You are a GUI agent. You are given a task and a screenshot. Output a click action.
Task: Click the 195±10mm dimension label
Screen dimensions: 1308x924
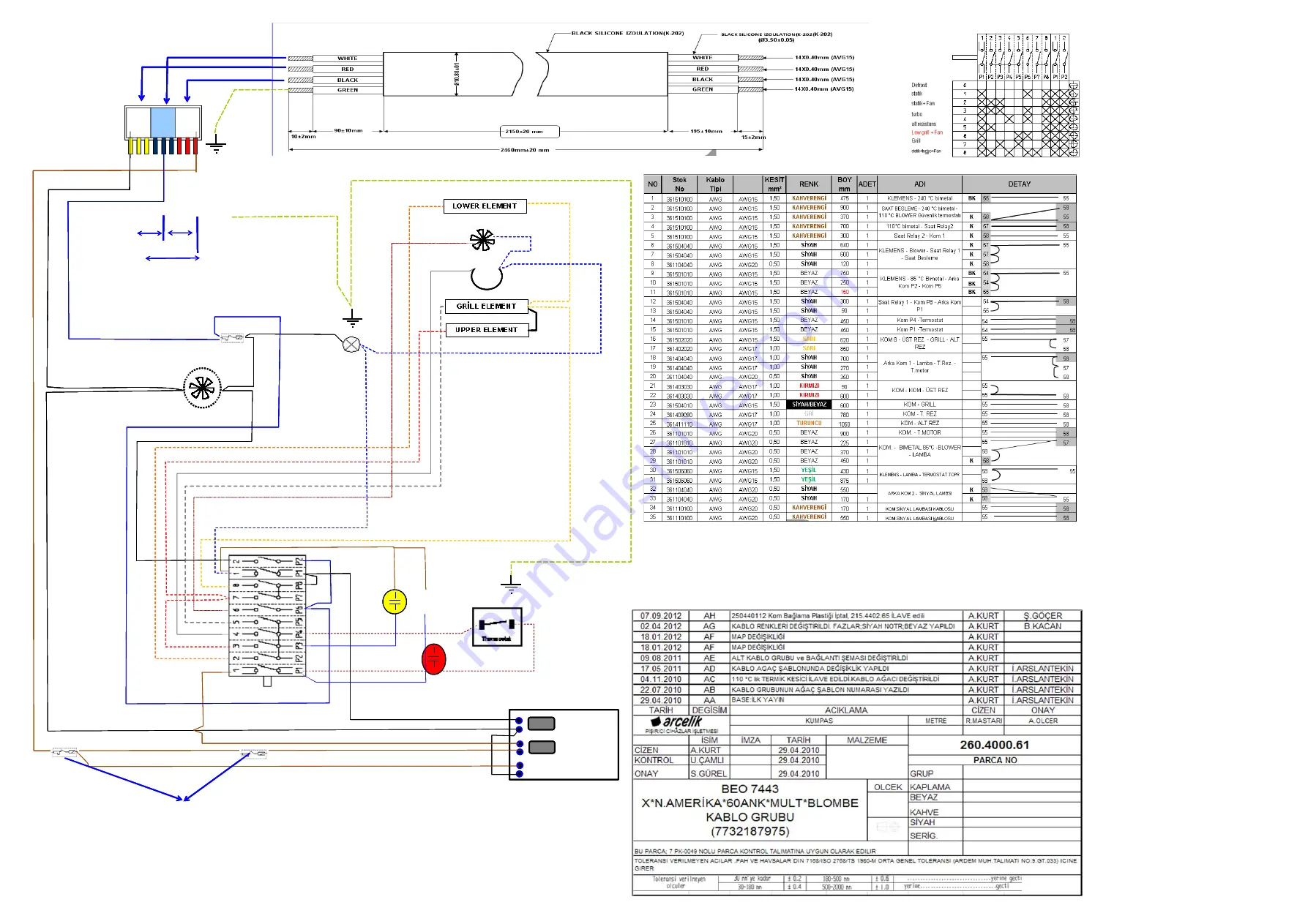tap(706, 132)
